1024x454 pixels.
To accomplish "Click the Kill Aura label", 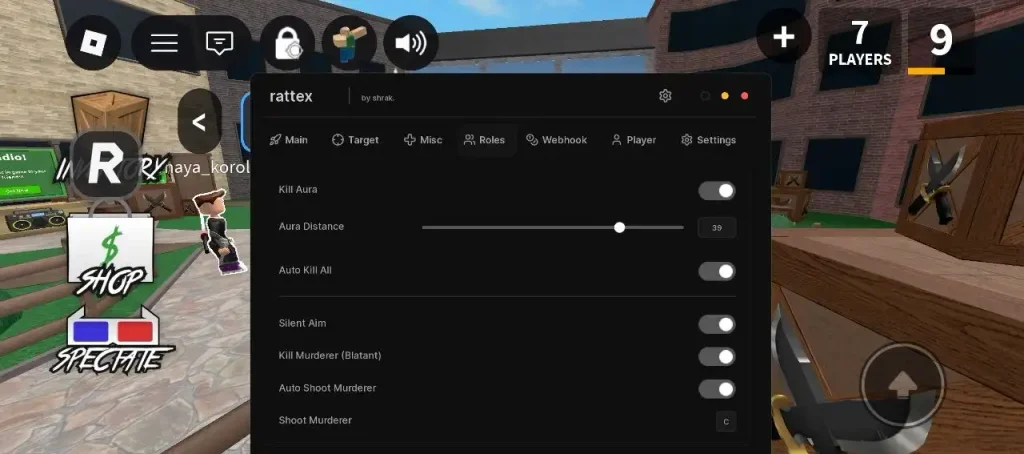I will [x=298, y=189].
